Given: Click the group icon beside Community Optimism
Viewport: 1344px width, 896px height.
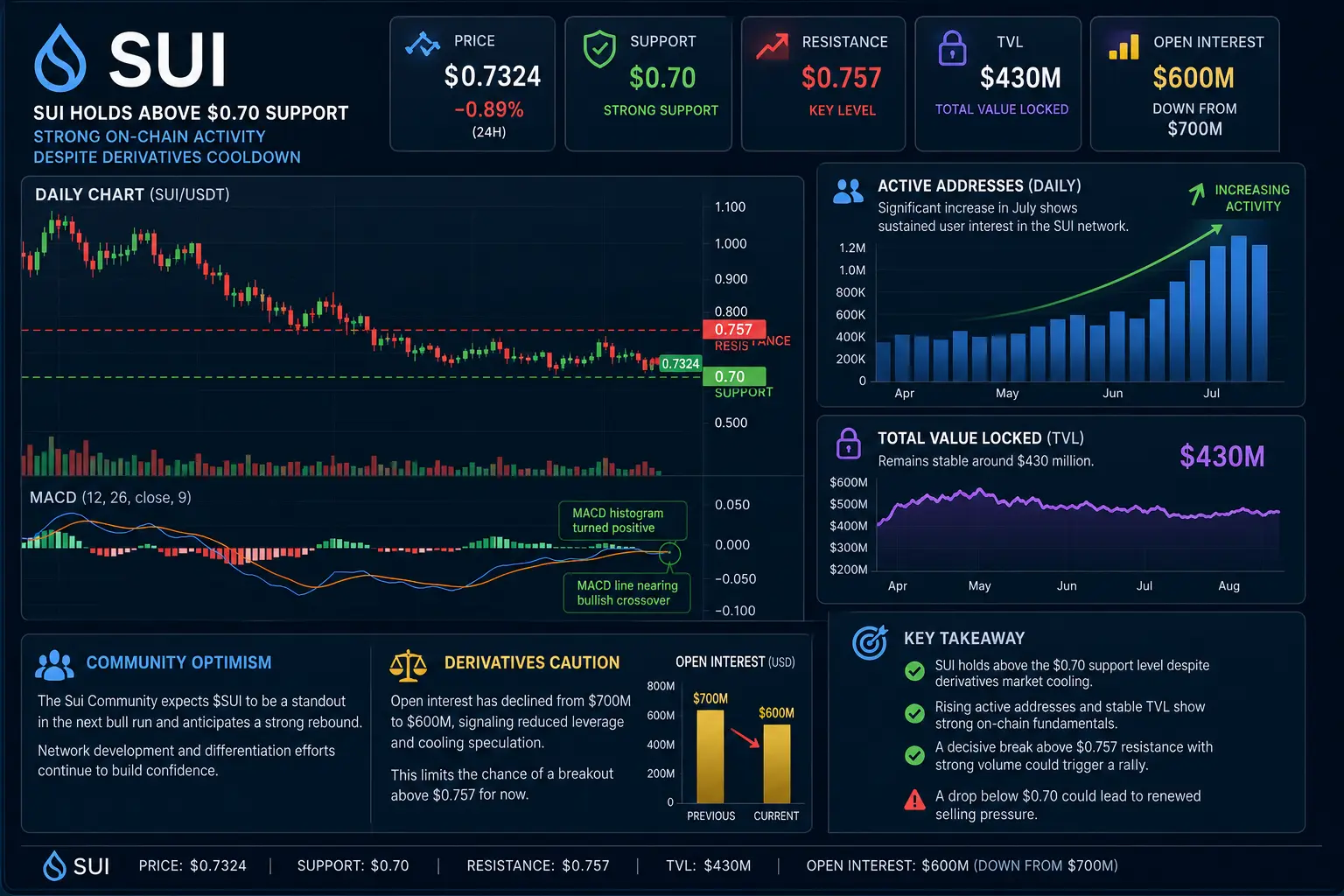Looking at the screenshot, I should click(54, 665).
